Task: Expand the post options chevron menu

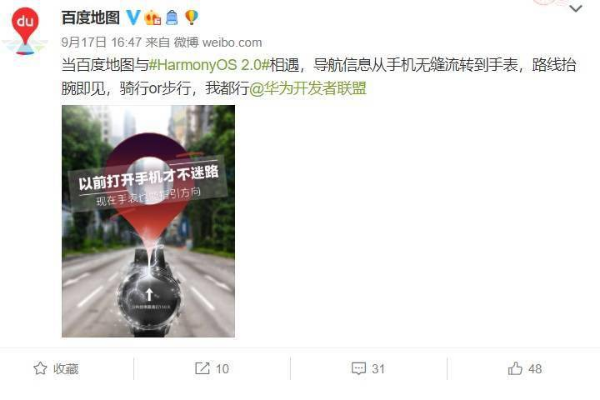Action: [576, 8]
